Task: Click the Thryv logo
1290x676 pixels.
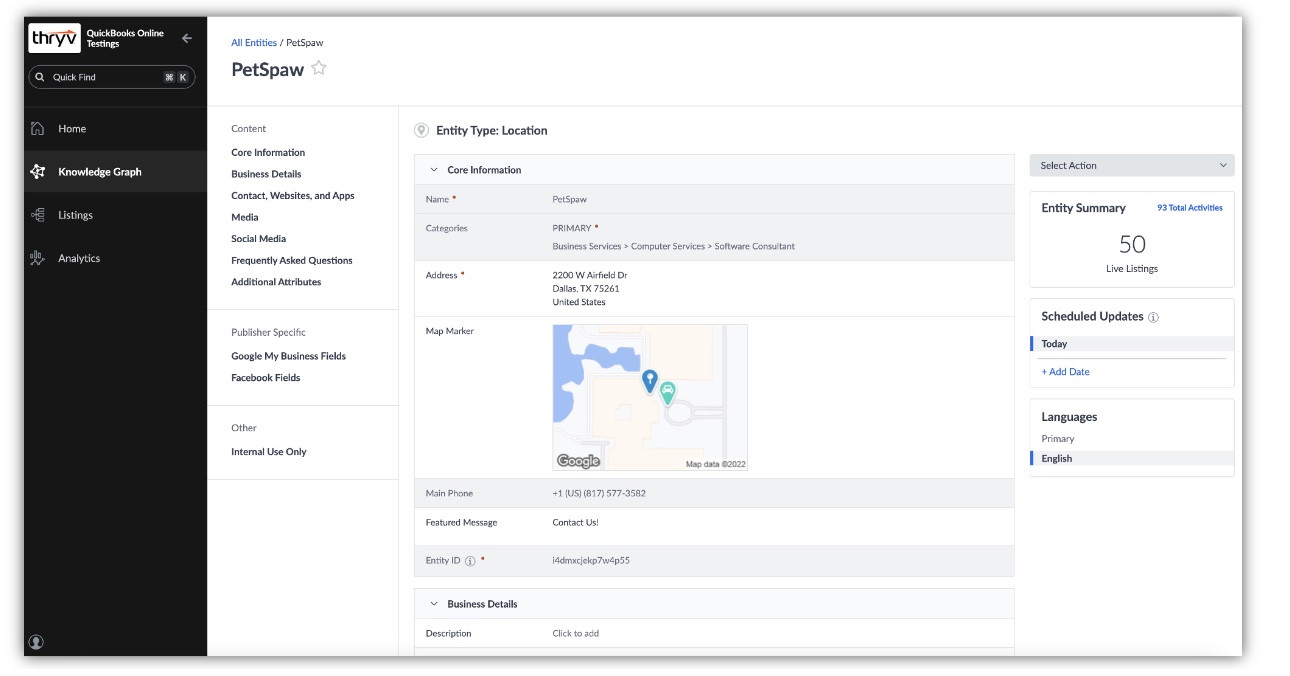Action: coord(54,38)
